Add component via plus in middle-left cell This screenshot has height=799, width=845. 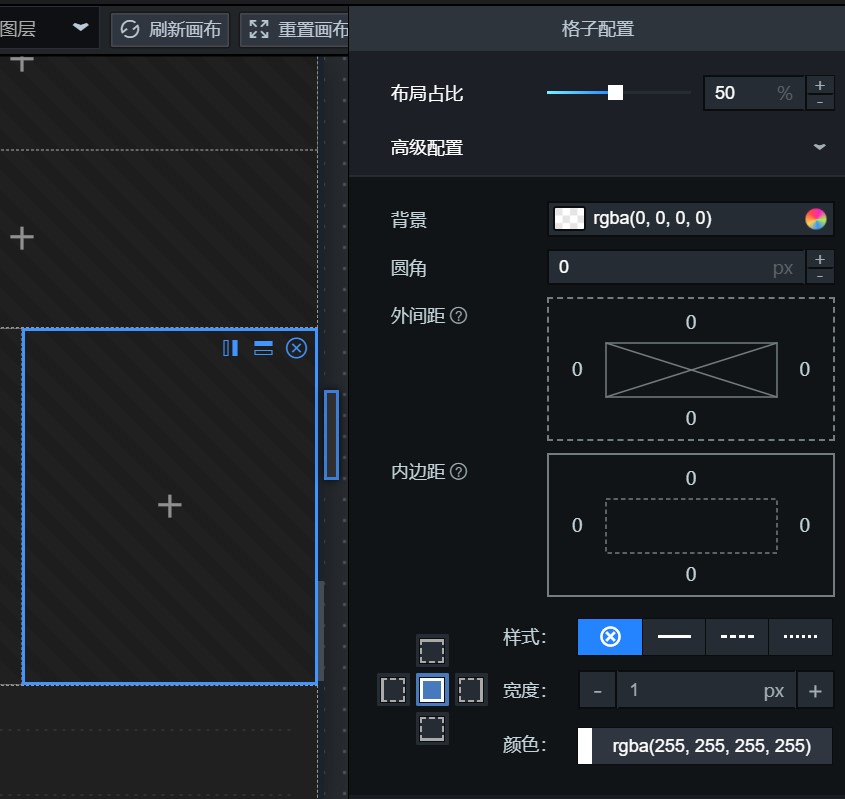click(x=22, y=238)
